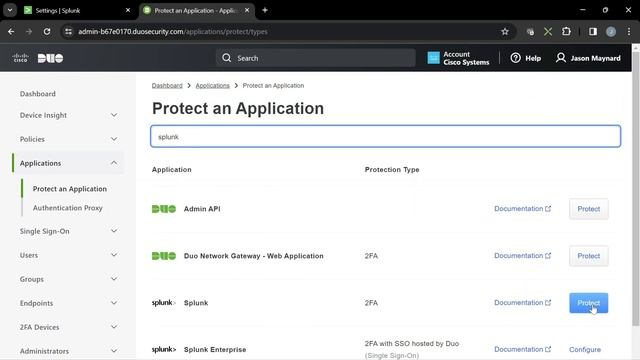Open Documentation link for Splunk row
Screen dimensions: 640x360
tap(522, 302)
